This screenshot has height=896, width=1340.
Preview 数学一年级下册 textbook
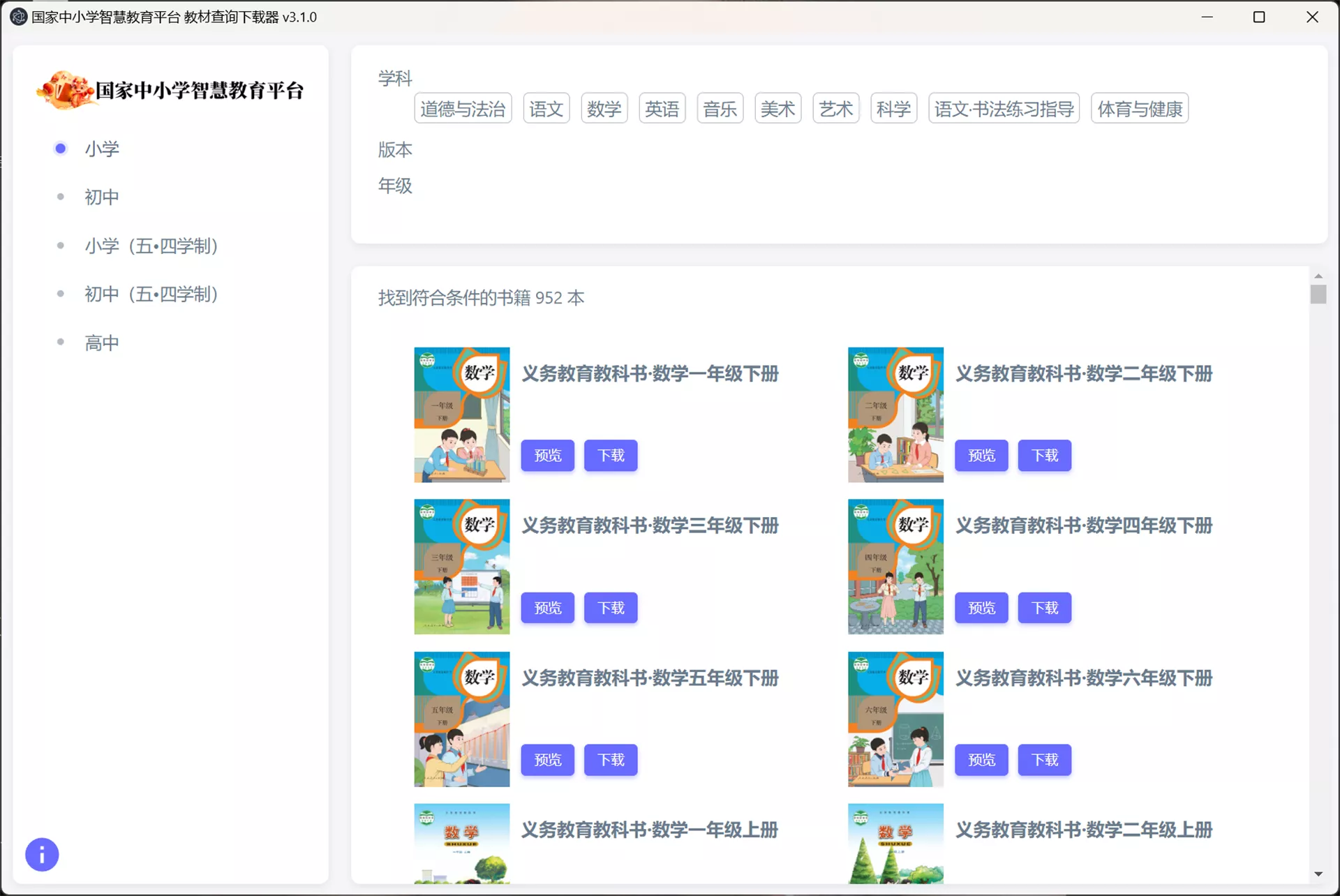tap(547, 455)
